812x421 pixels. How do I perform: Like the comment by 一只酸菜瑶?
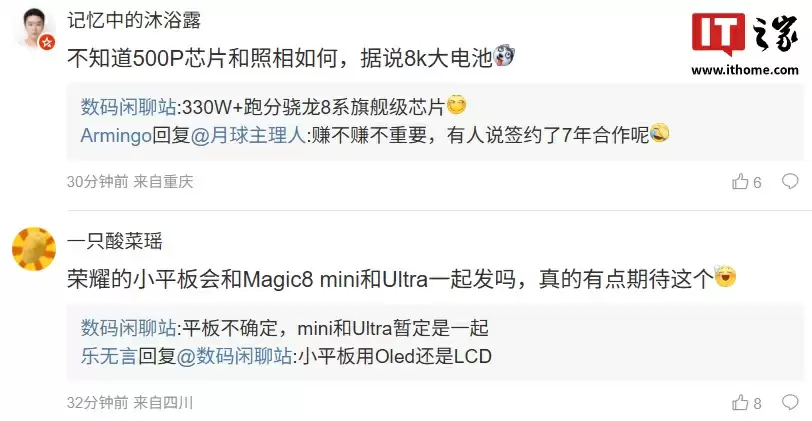click(746, 403)
